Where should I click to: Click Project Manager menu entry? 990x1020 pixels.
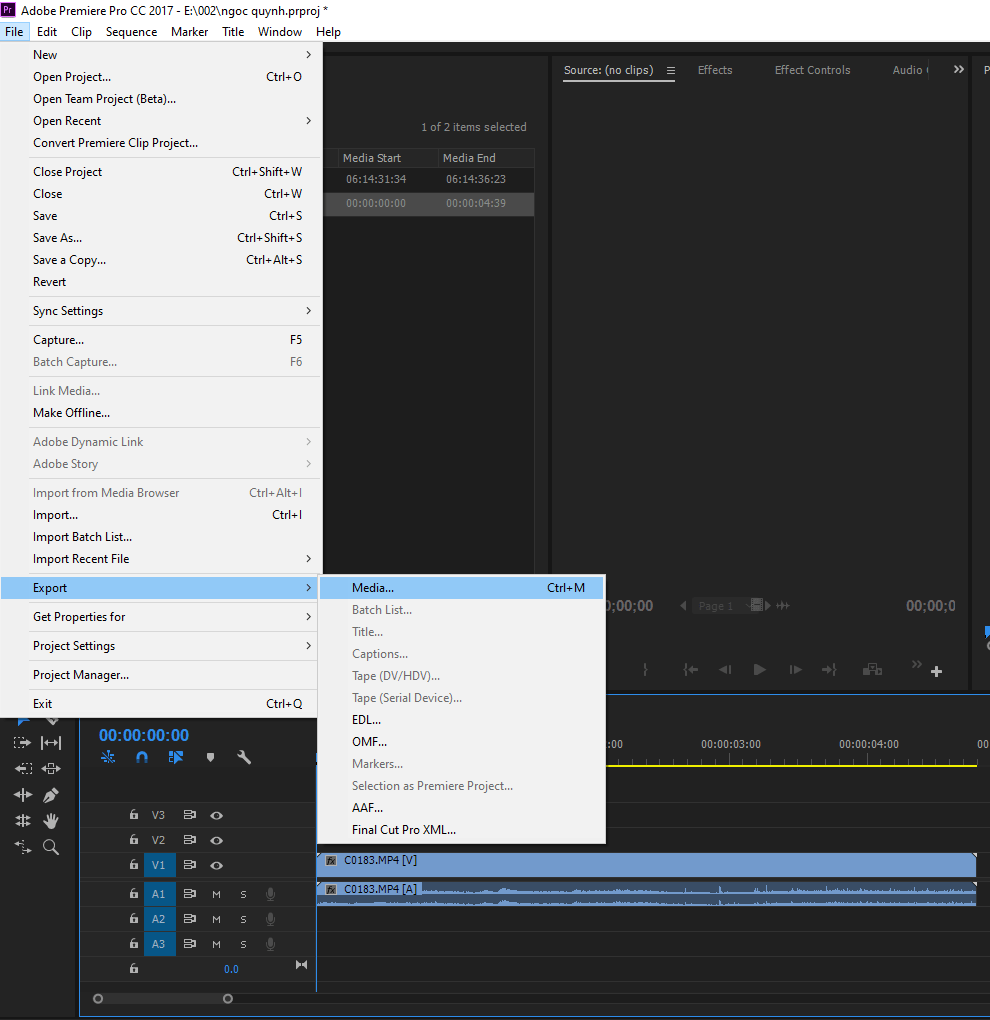tap(159, 675)
